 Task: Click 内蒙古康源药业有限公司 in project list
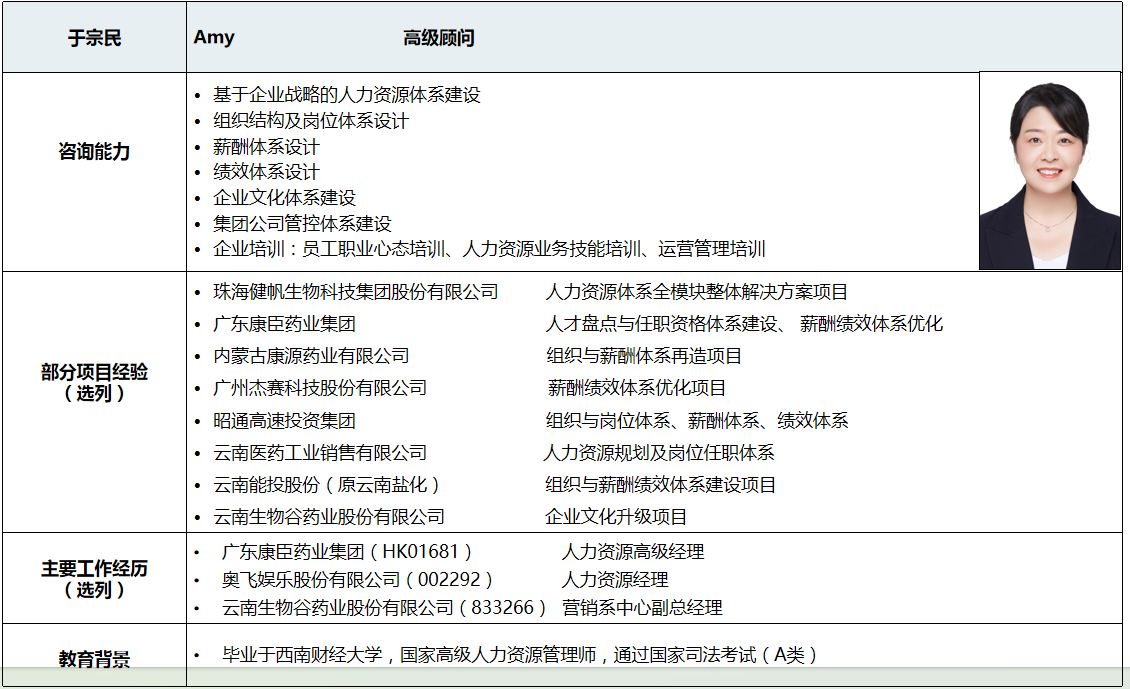[x=311, y=356]
